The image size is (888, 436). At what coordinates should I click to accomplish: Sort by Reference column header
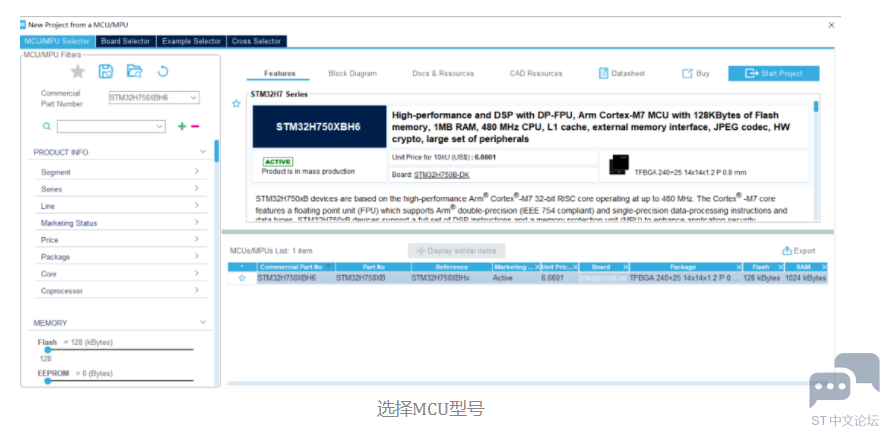tap(451, 267)
